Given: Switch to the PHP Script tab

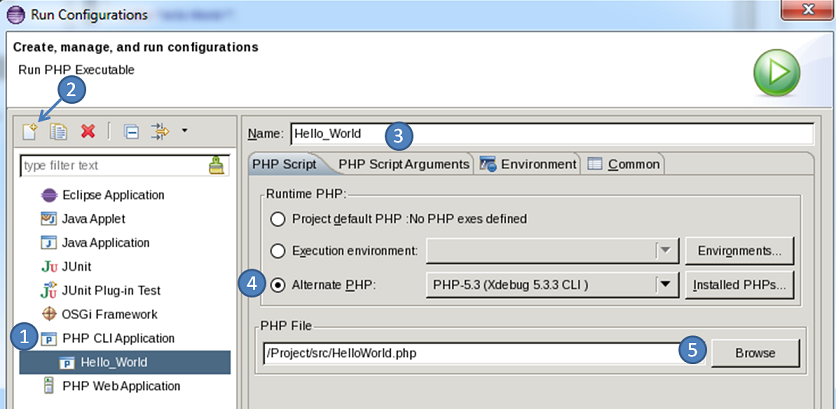Looking at the screenshot, I should (284, 164).
